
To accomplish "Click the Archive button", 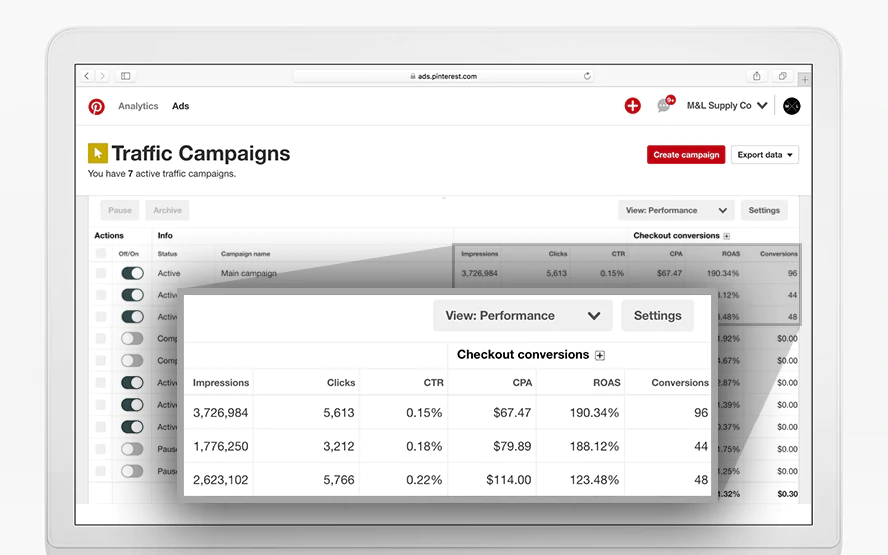I will (x=168, y=210).
